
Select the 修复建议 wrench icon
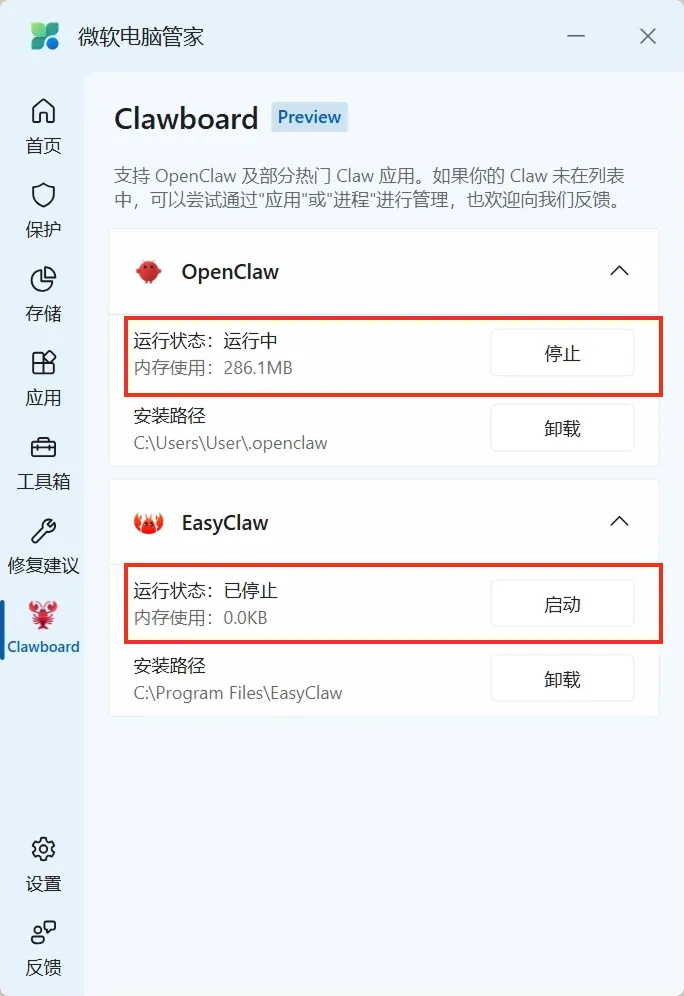pyautogui.click(x=43, y=531)
